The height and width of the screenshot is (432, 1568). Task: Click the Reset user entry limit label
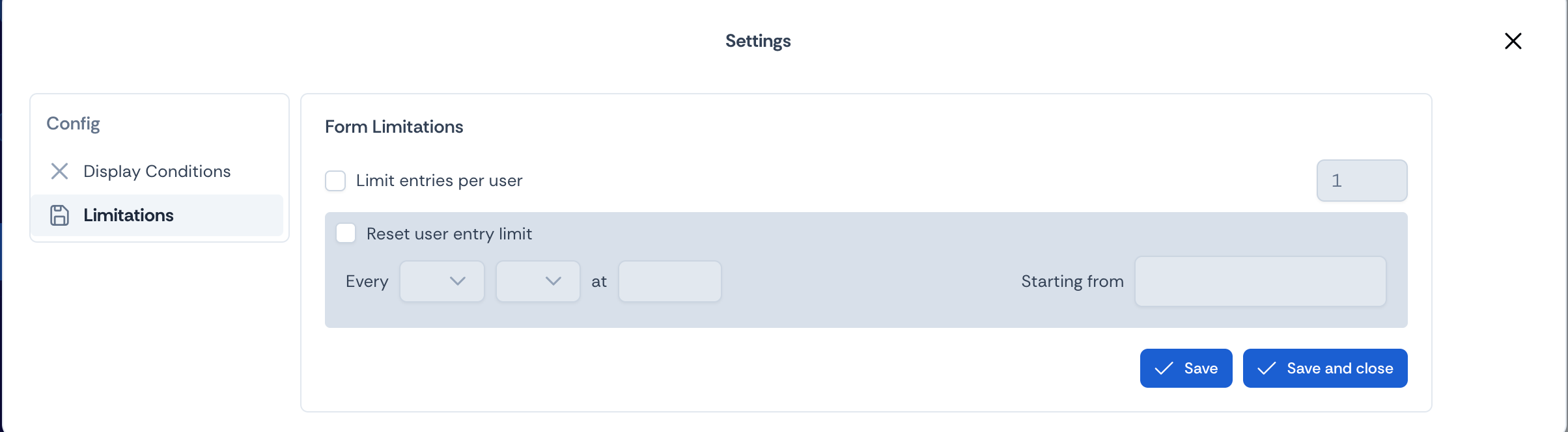(x=449, y=234)
